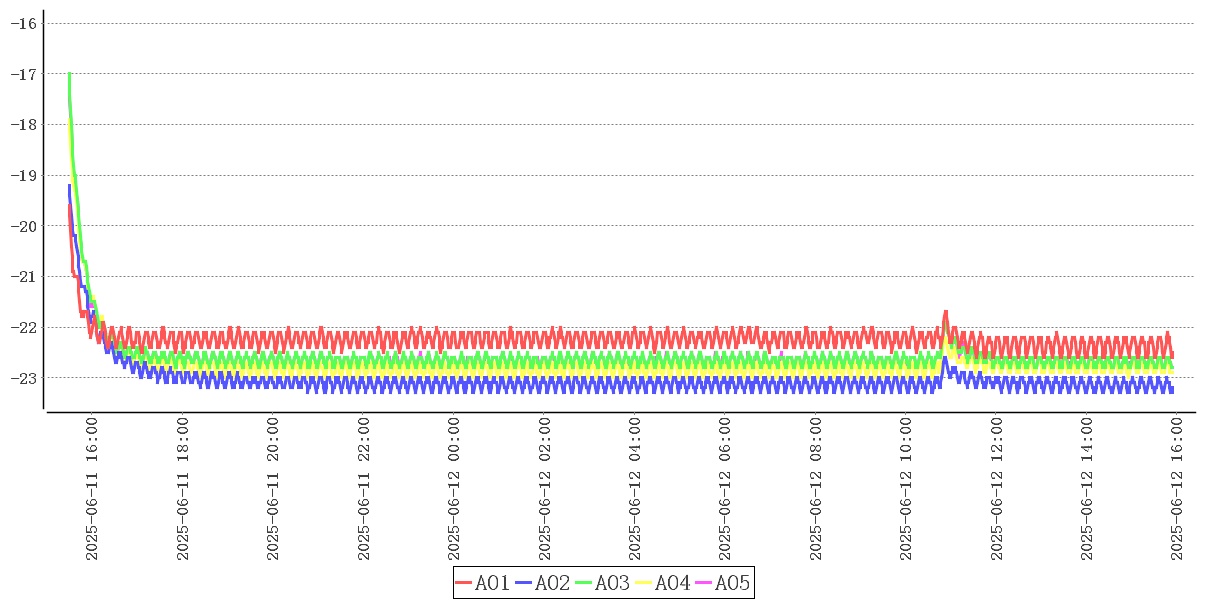
Task: Toggle the A01 series legend label
Action: pyautogui.click(x=493, y=583)
